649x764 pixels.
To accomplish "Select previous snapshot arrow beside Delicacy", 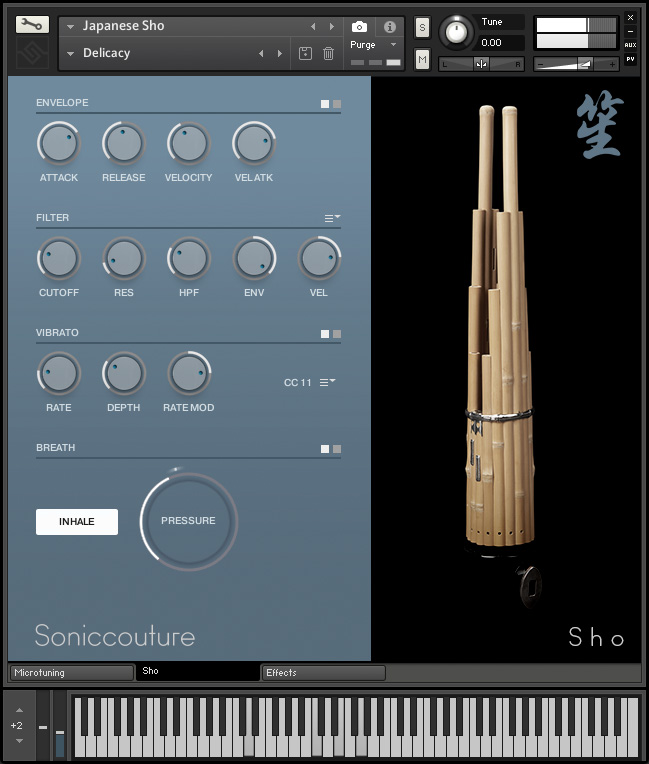I will point(261,53).
